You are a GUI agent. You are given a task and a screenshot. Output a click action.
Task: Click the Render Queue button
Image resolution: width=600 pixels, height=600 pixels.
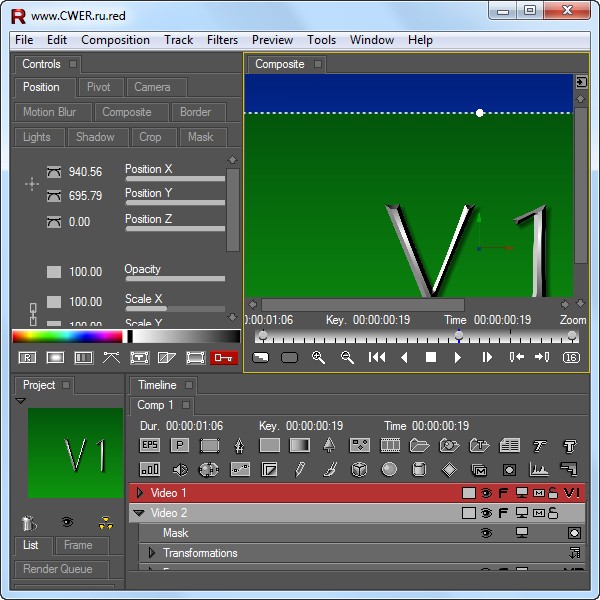(58, 569)
